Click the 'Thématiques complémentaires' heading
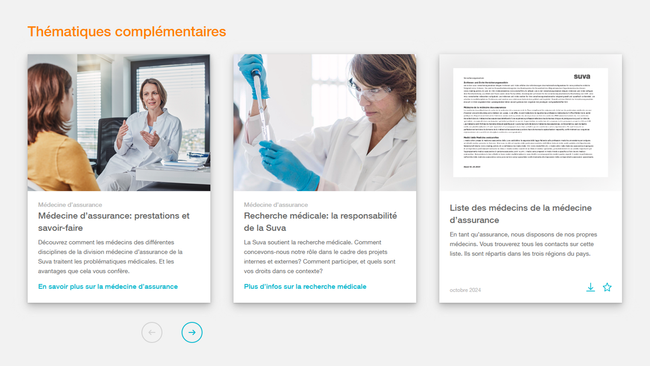 127,32
